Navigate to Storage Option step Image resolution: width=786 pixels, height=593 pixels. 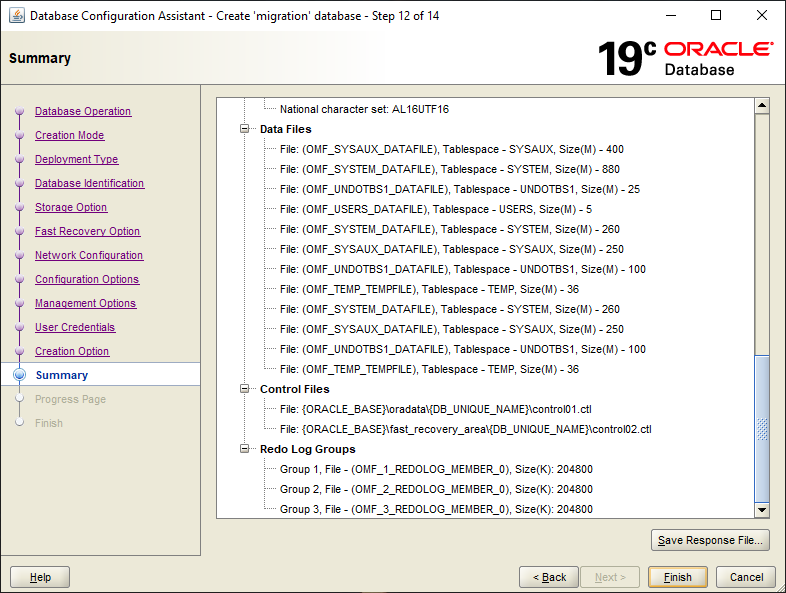71,207
